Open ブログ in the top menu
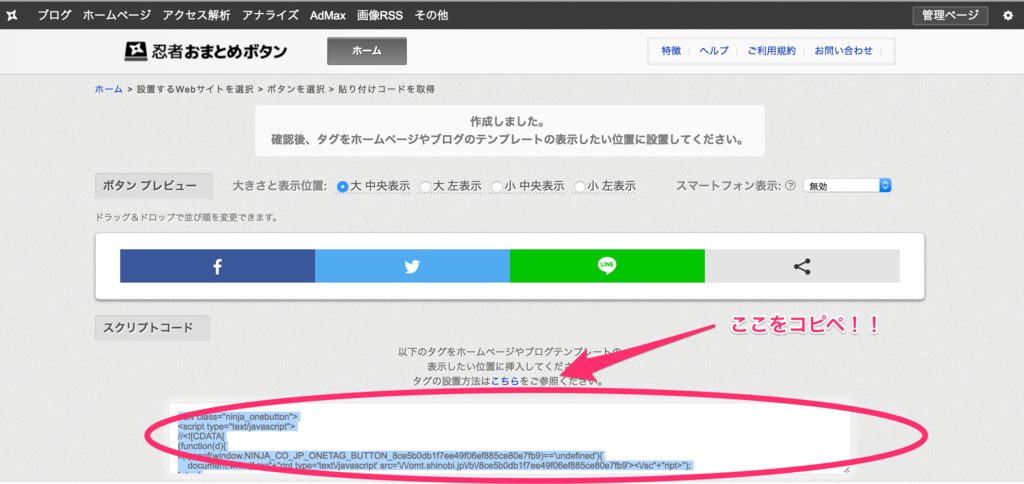 (x=54, y=16)
